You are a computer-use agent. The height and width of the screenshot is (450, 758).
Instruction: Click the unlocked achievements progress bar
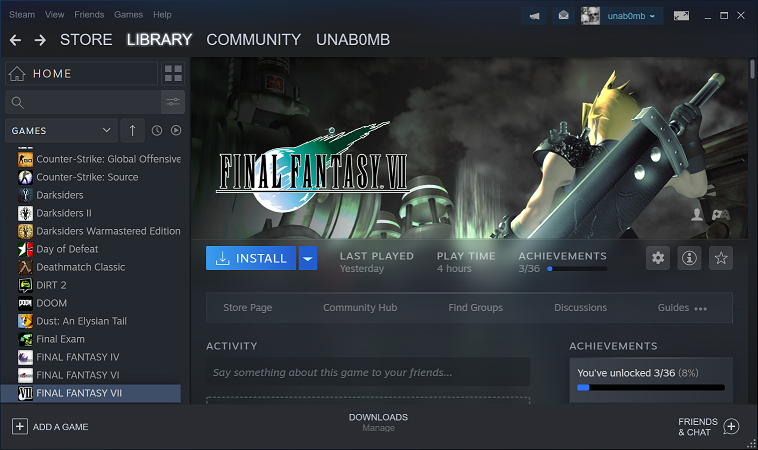(x=651, y=388)
